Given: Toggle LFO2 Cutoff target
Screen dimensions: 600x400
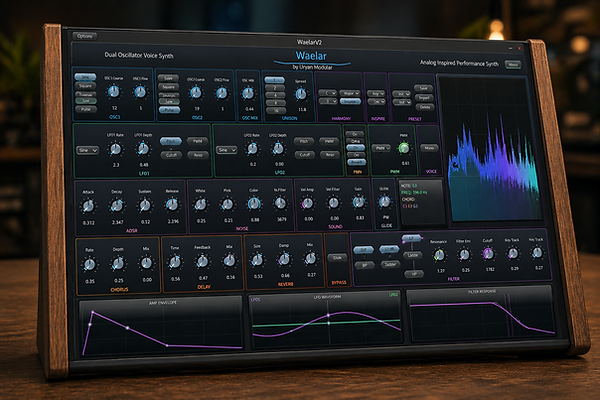Looking at the screenshot, I should [x=305, y=155].
